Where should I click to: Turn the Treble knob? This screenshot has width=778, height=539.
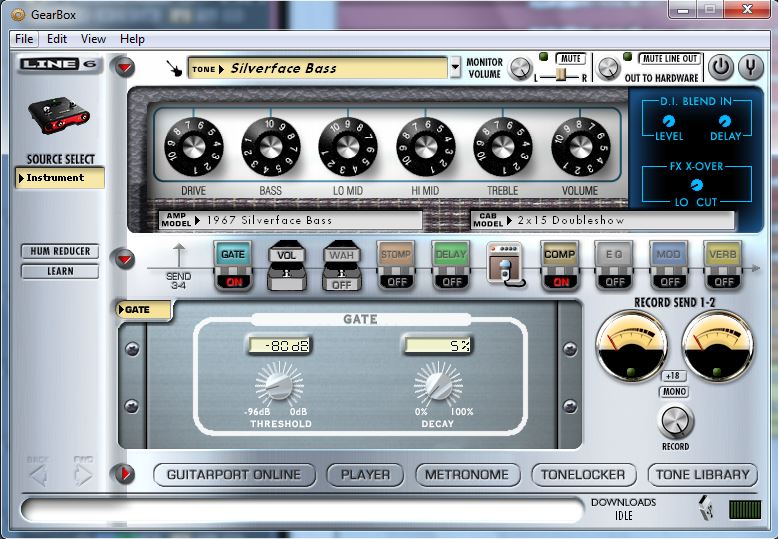point(503,147)
